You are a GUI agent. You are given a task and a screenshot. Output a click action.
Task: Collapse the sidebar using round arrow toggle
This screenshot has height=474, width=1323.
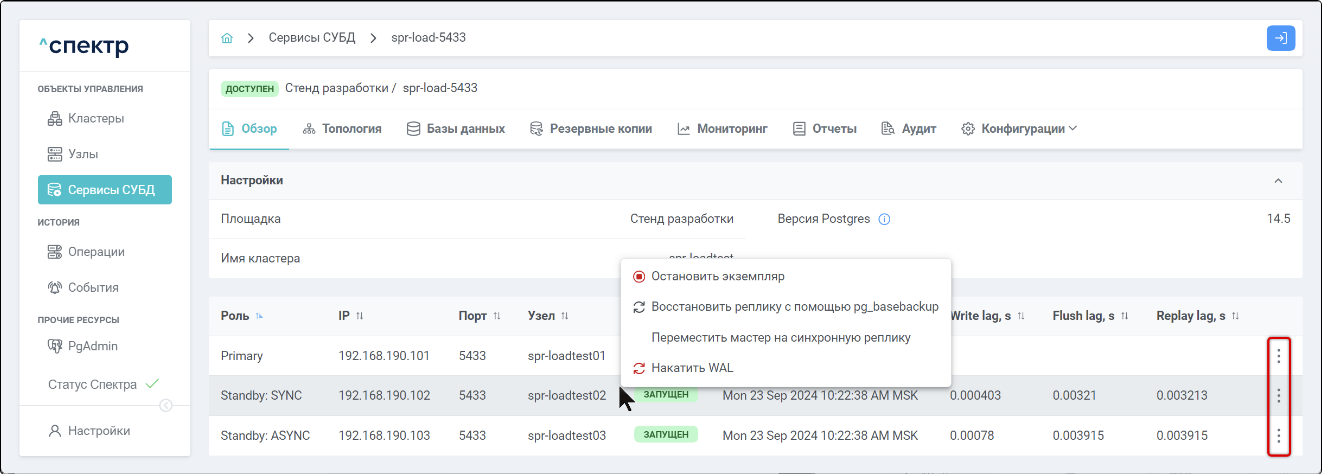coord(166,405)
